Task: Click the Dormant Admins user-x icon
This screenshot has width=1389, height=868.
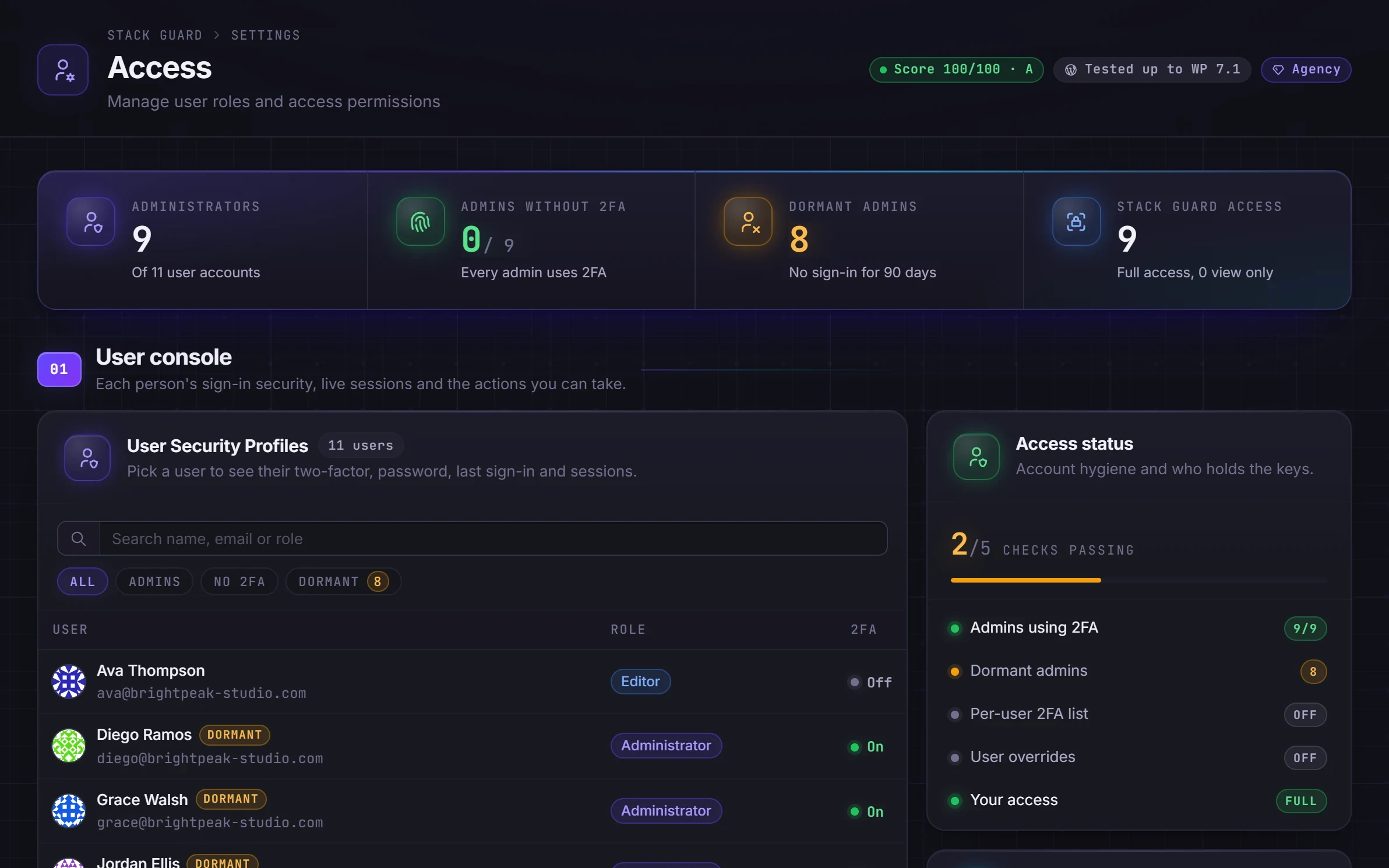Action: click(x=748, y=221)
